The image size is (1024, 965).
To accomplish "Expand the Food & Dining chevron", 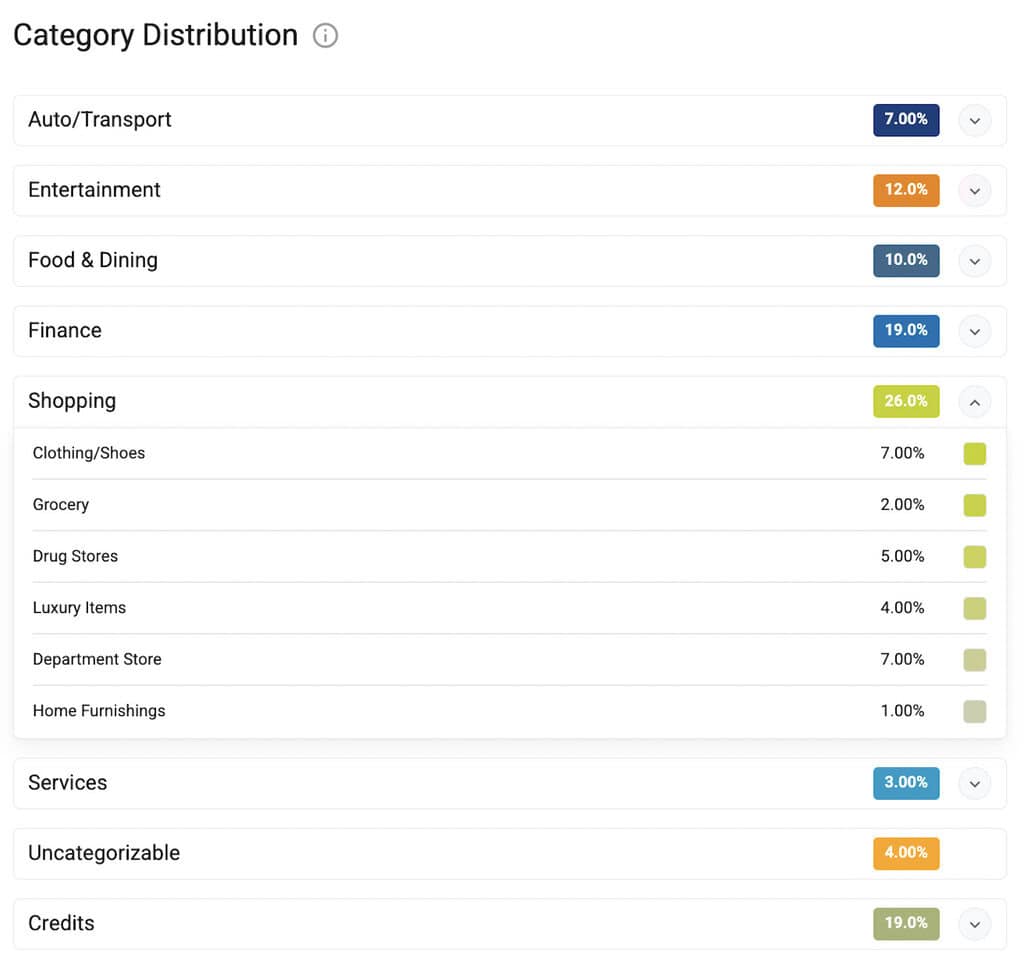I will [x=974, y=261].
